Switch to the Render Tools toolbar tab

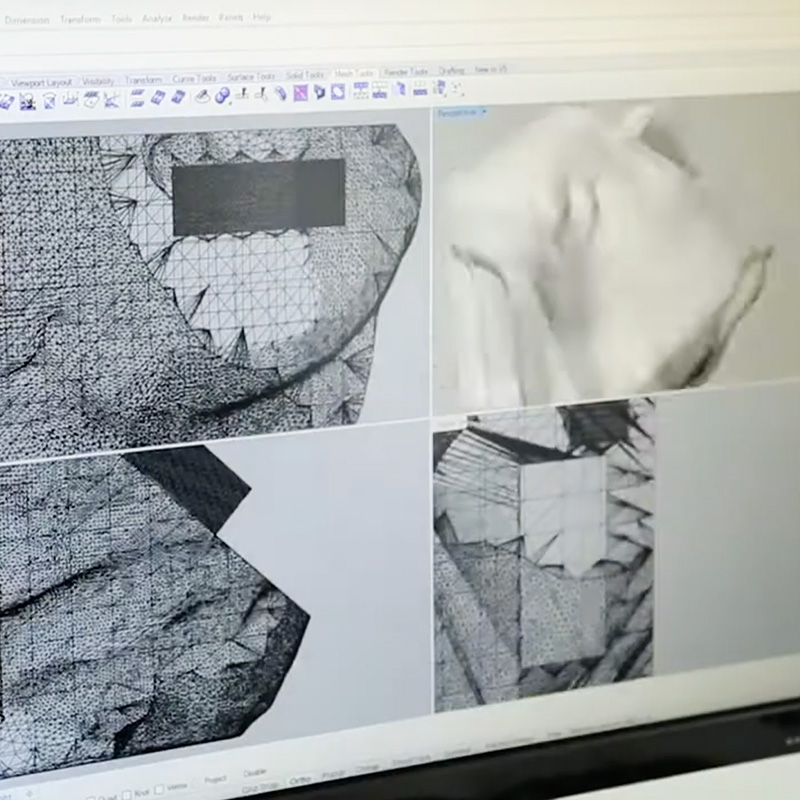click(x=407, y=72)
